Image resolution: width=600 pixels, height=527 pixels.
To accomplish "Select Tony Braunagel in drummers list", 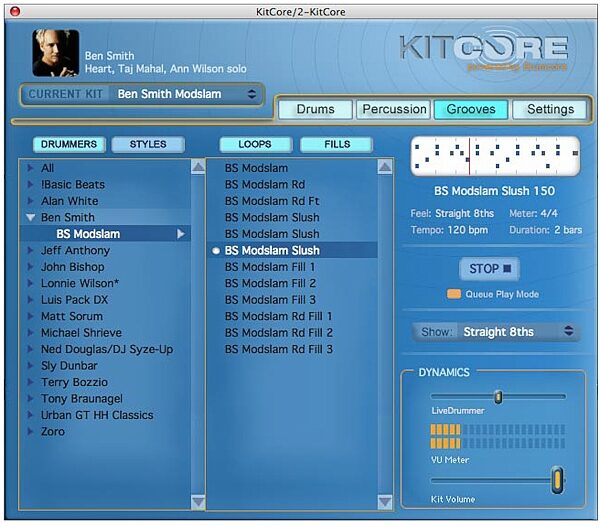I will click(82, 399).
